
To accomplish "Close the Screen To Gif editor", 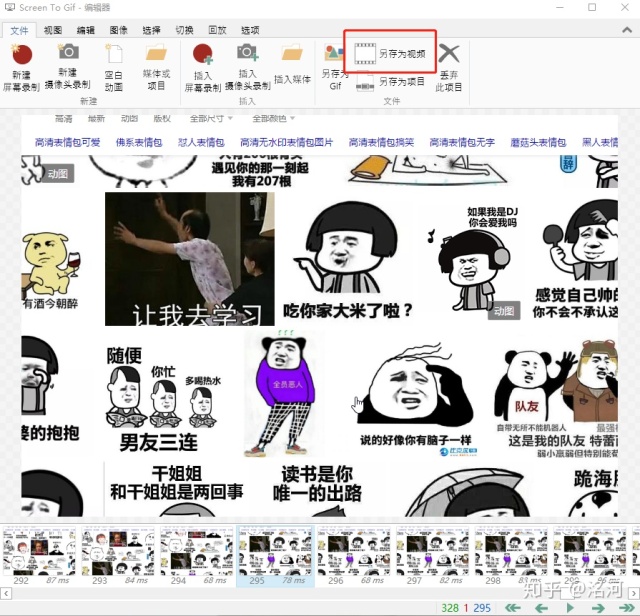I will pyautogui.click(x=625, y=7).
